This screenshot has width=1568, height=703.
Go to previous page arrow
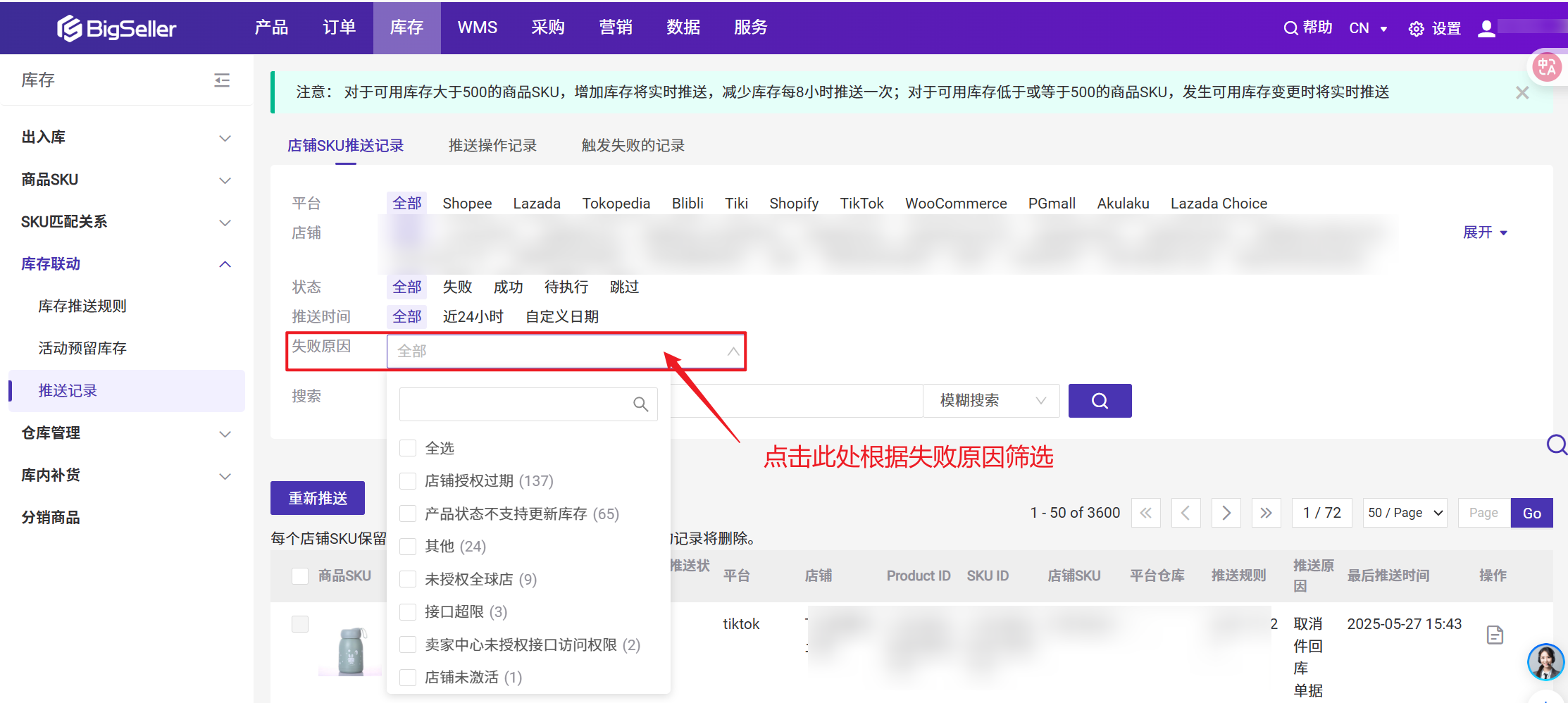coord(1186,513)
